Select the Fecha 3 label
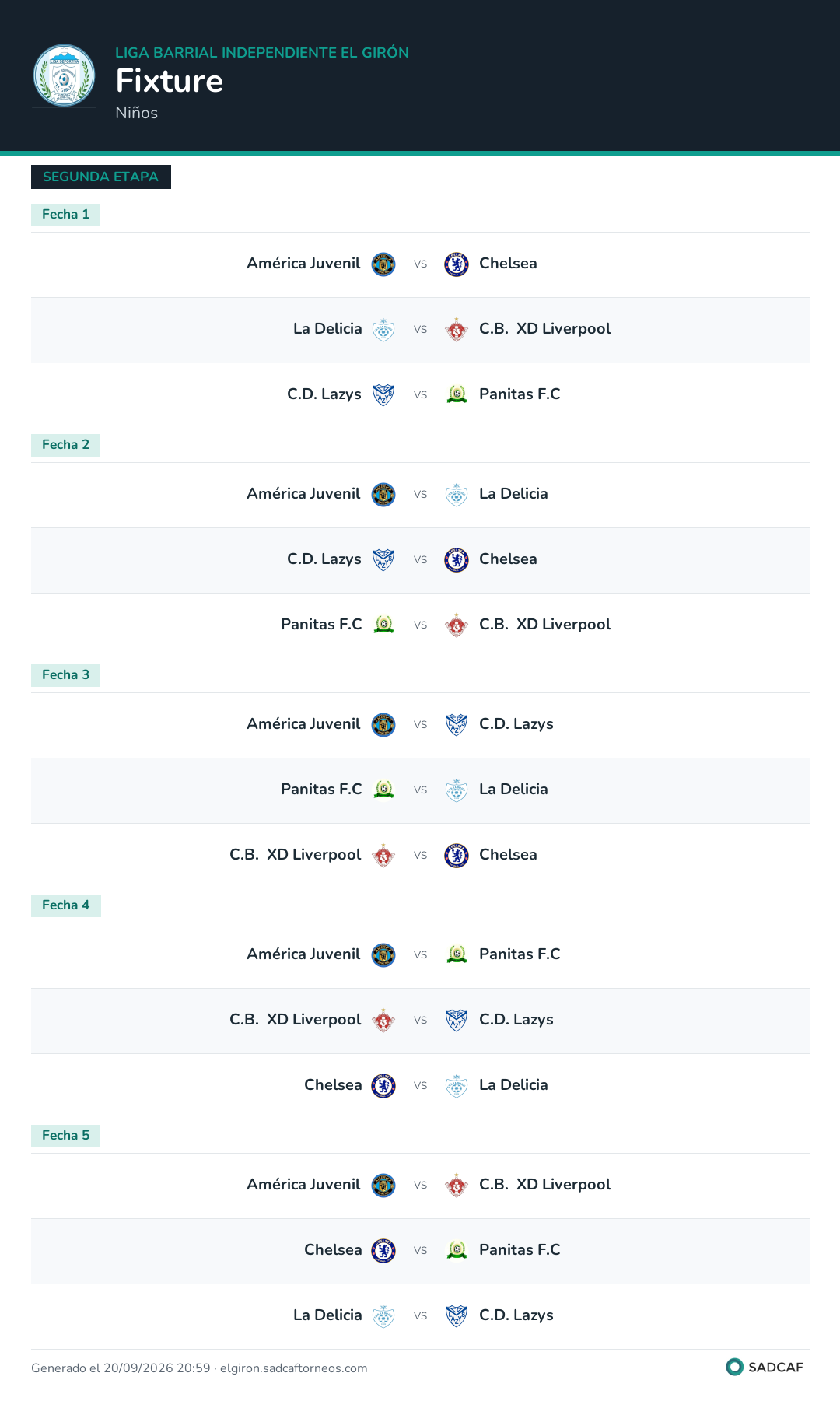 pos(65,675)
